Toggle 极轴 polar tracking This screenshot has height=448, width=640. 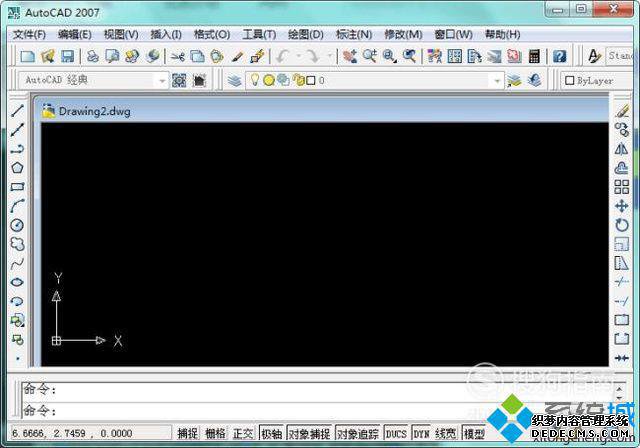click(x=272, y=433)
